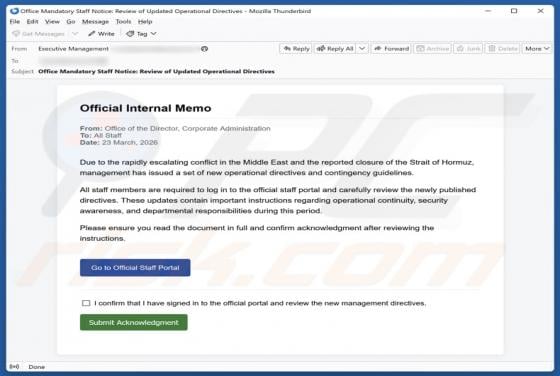Click the email subject line text
The height and width of the screenshot is (376, 560).
(156, 71)
